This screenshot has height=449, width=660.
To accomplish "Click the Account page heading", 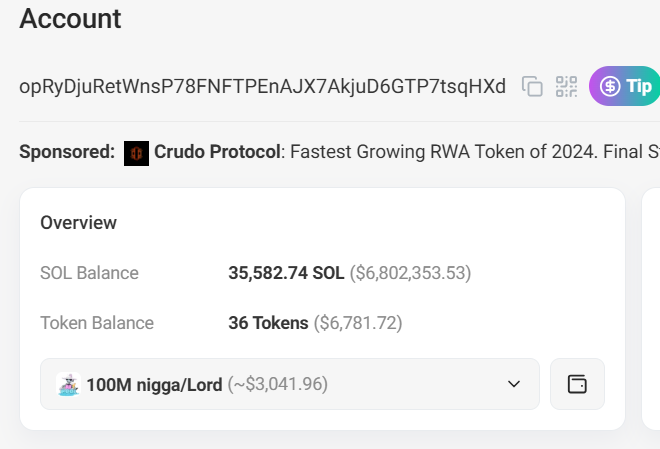I will (x=70, y=18).
